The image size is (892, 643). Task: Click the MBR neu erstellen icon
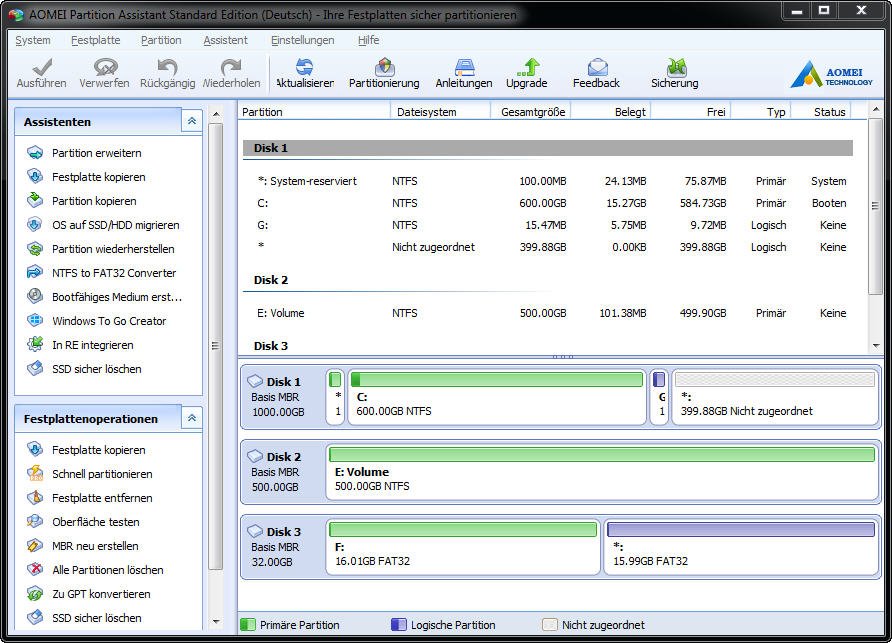(35, 545)
